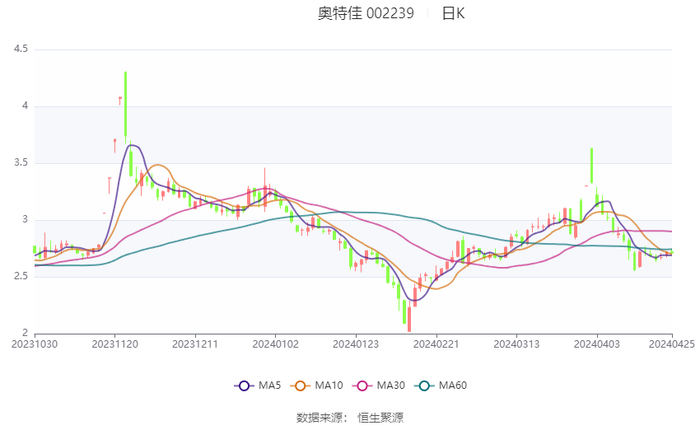Select the 20240102 date on the axis
This screenshot has height=426, width=700.
(x=276, y=343)
